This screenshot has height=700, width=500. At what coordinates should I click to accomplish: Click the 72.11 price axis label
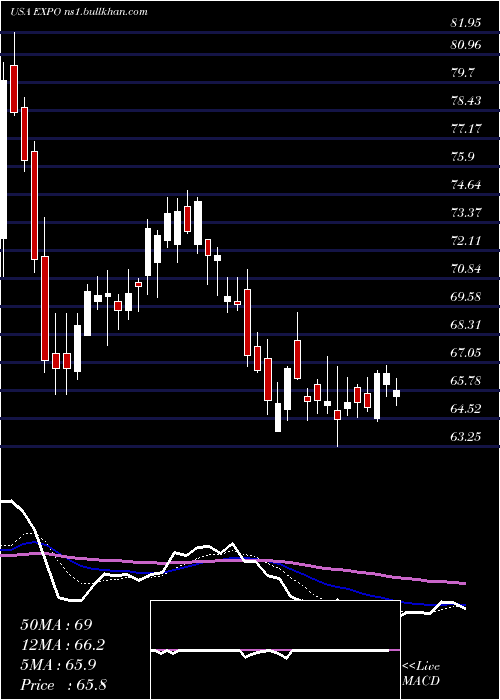click(466, 241)
